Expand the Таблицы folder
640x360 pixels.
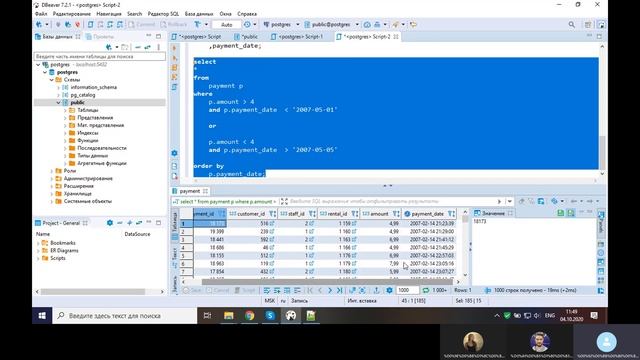(x=65, y=110)
